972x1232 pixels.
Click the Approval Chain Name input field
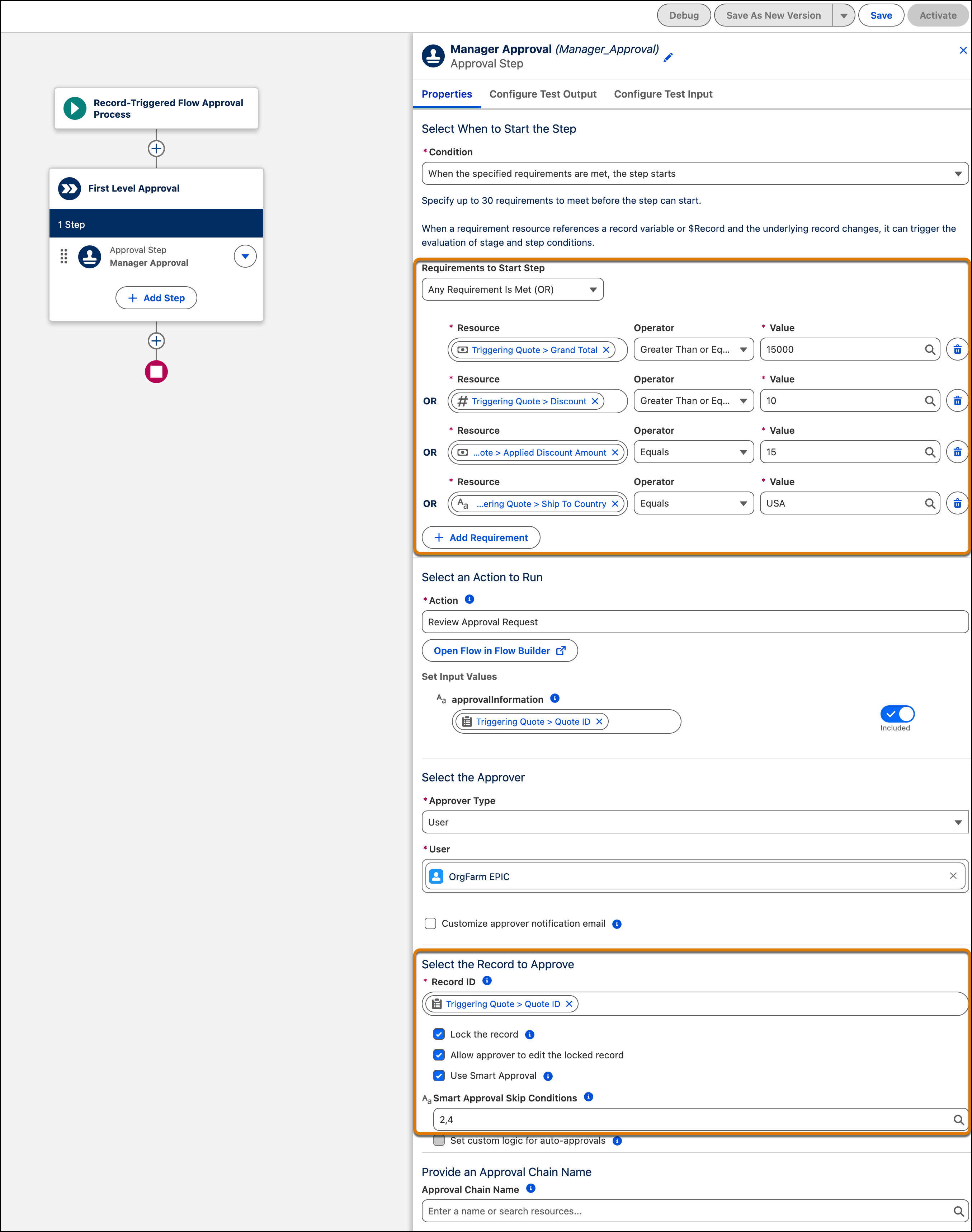point(695,1211)
